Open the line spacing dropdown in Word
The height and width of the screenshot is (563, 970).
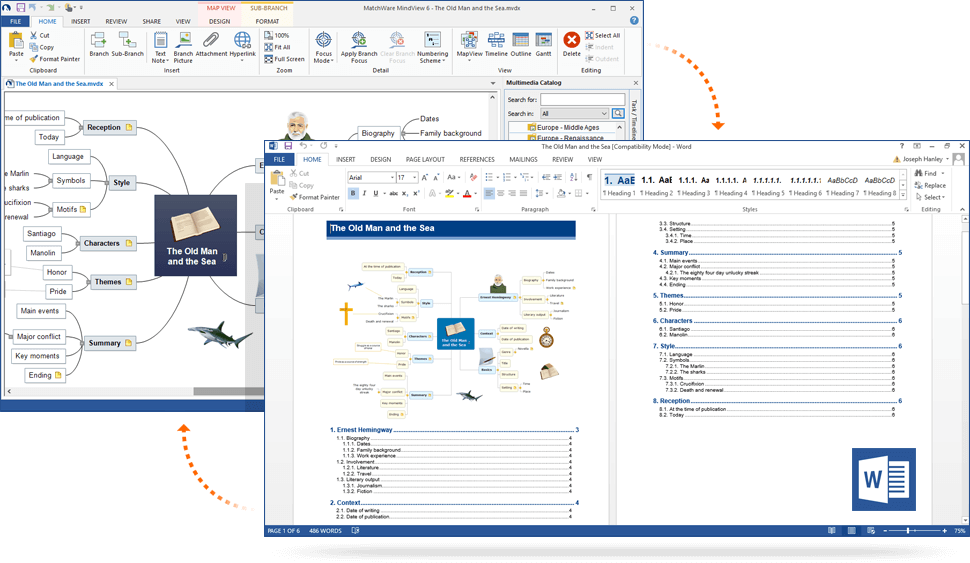(x=541, y=193)
